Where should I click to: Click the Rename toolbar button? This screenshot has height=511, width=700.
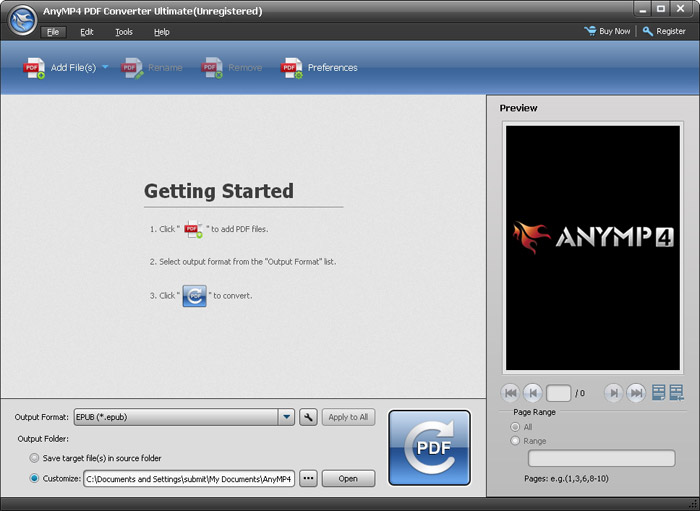[x=152, y=68]
